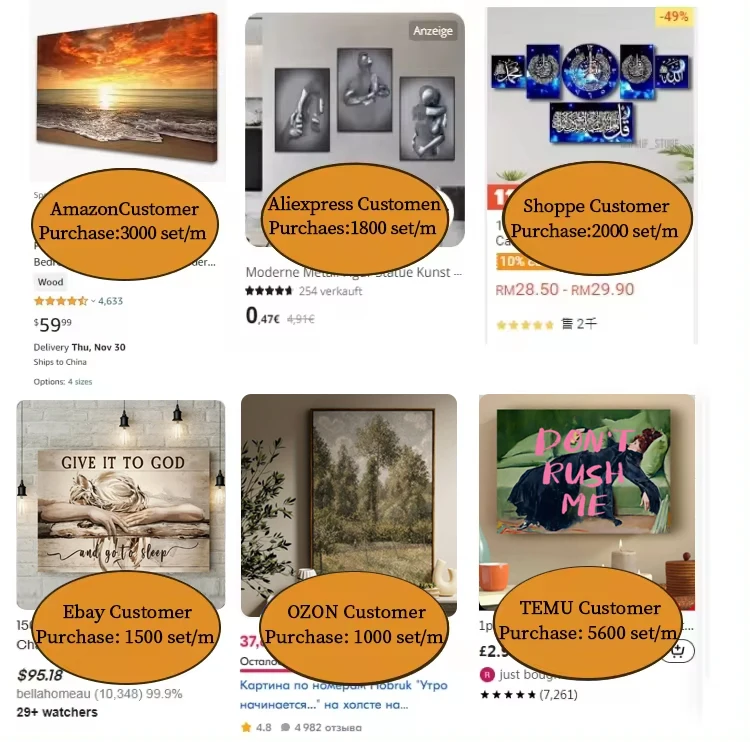The width and height of the screenshot is (750, 742).
Task: Expand the Amazon star rating dropdown chevron
Action: [93, 301]
